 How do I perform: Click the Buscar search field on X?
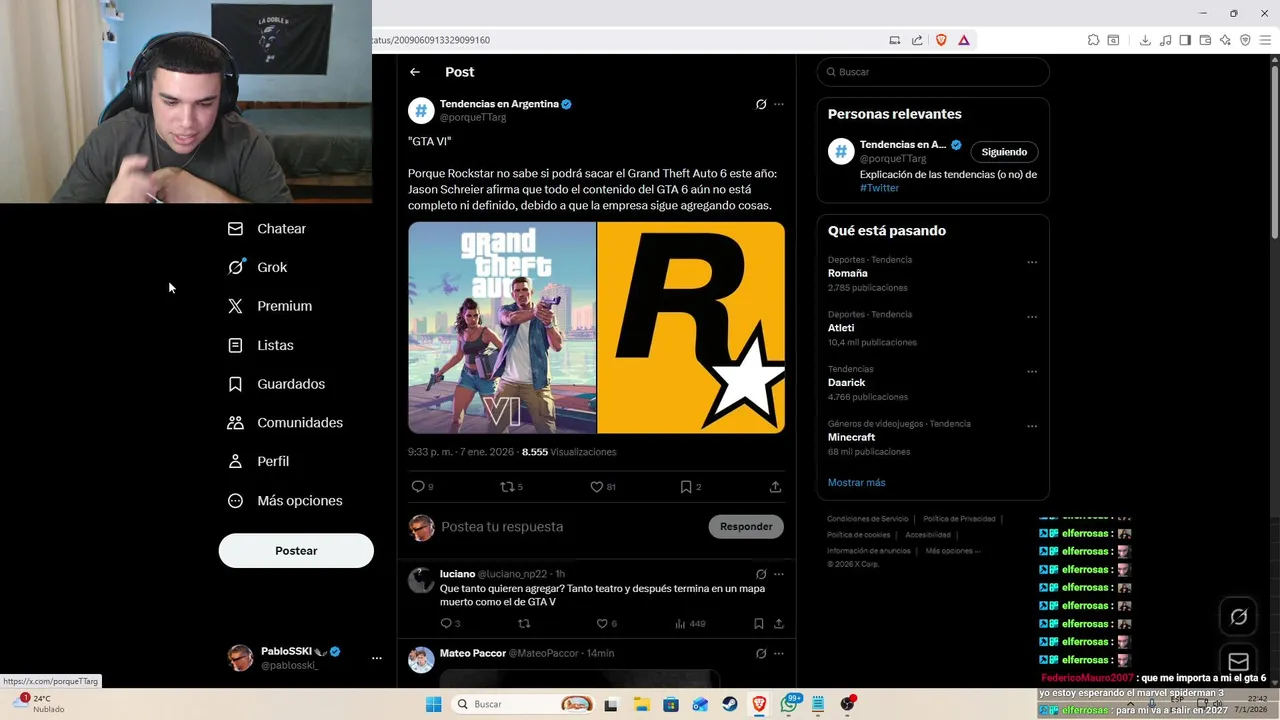pos(933,72)
